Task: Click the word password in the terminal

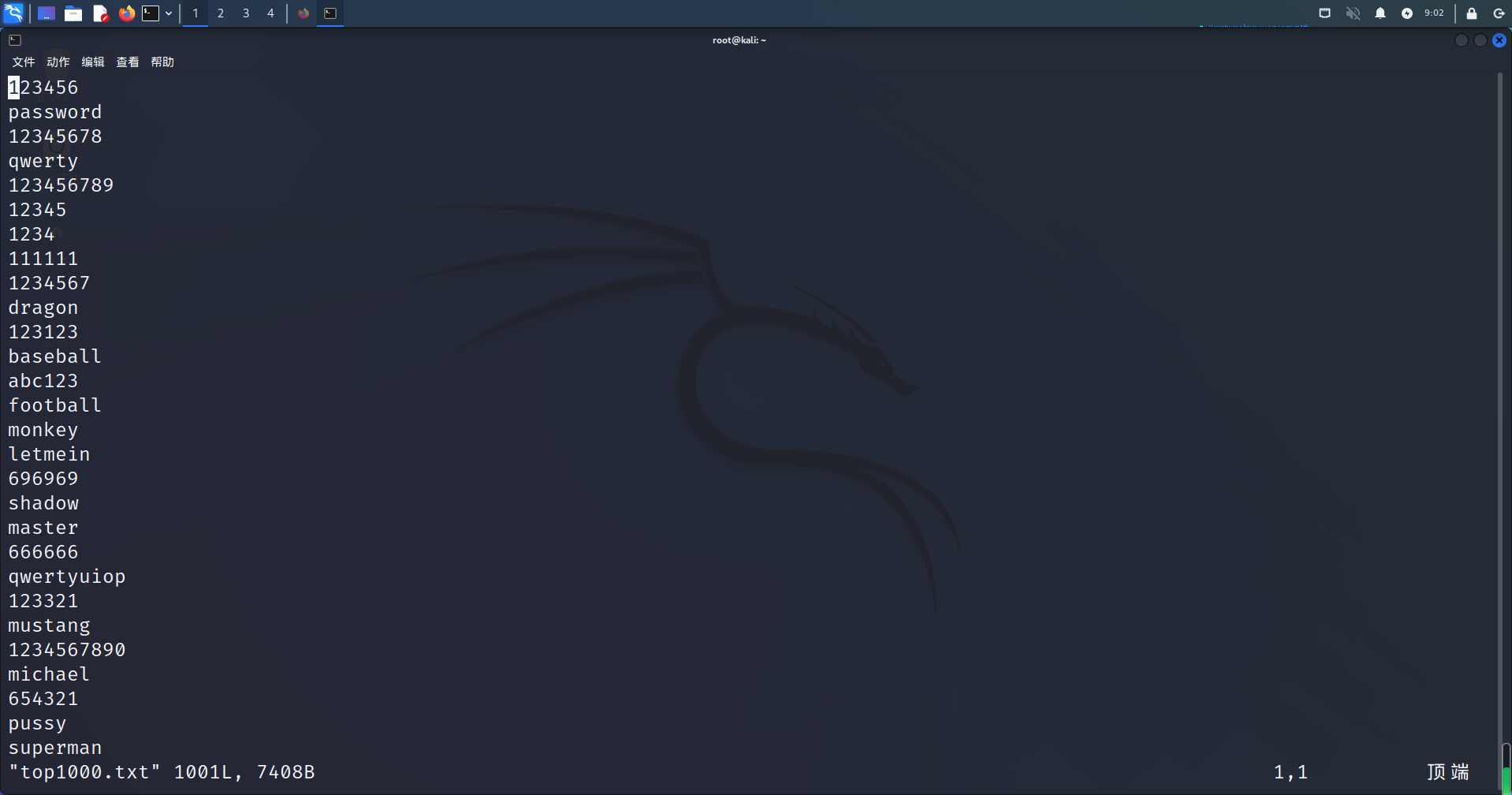Action: [54, 112]
